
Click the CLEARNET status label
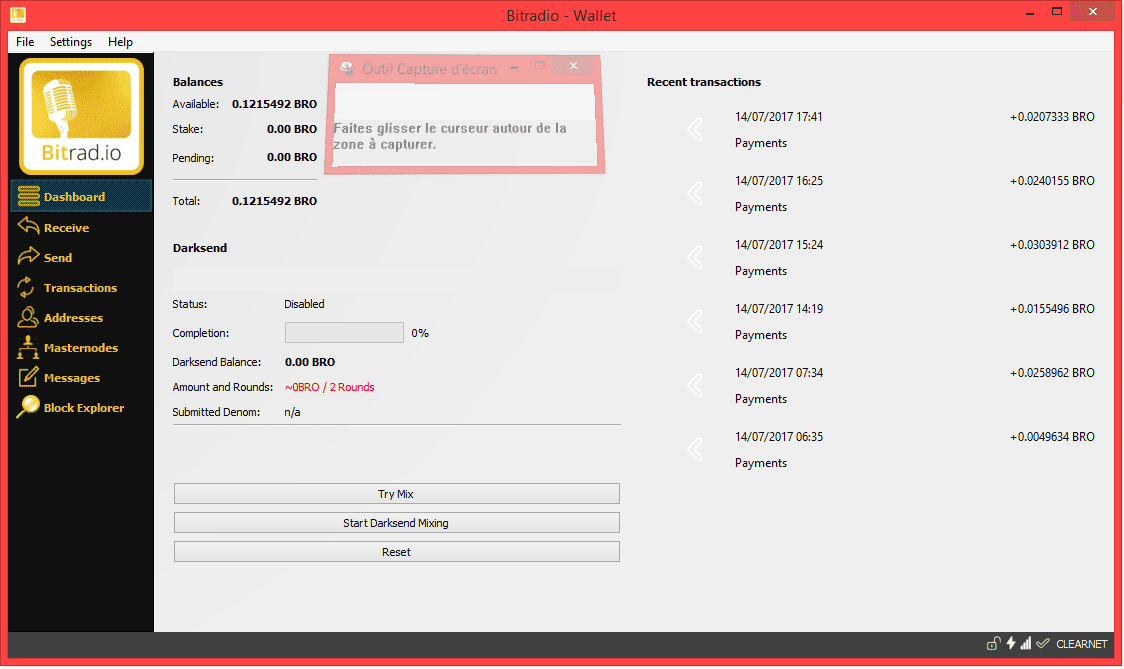point(1082,644)
